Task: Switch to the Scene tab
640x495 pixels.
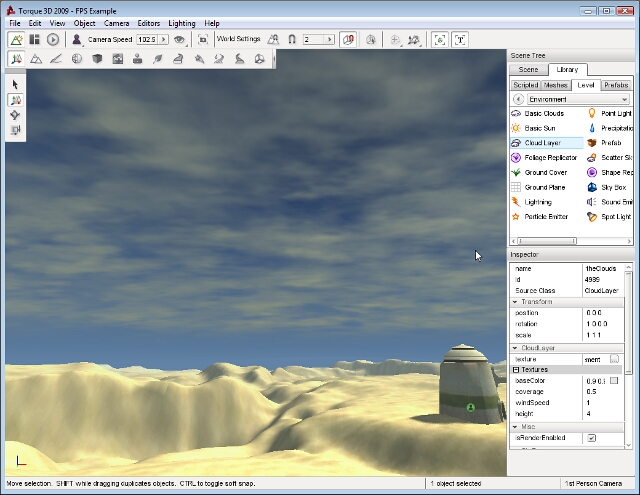Action: pyautogui.click(x=529, y=70)
